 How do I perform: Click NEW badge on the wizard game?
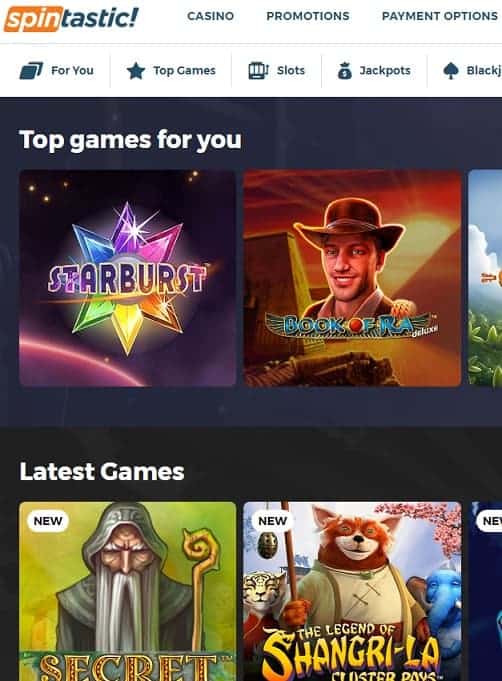[48, 521]
